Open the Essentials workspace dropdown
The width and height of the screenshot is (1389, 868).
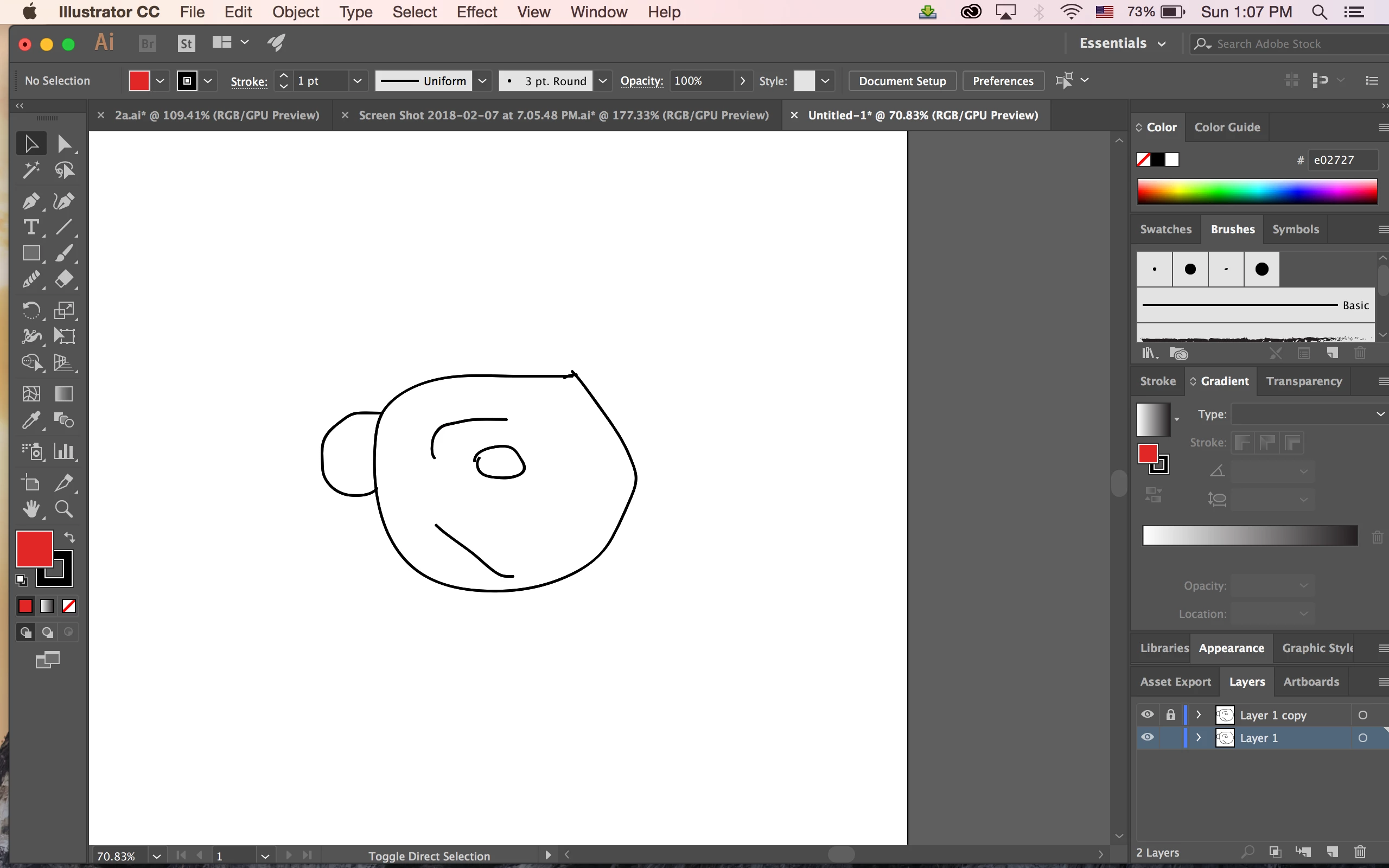pos(1122,43)
